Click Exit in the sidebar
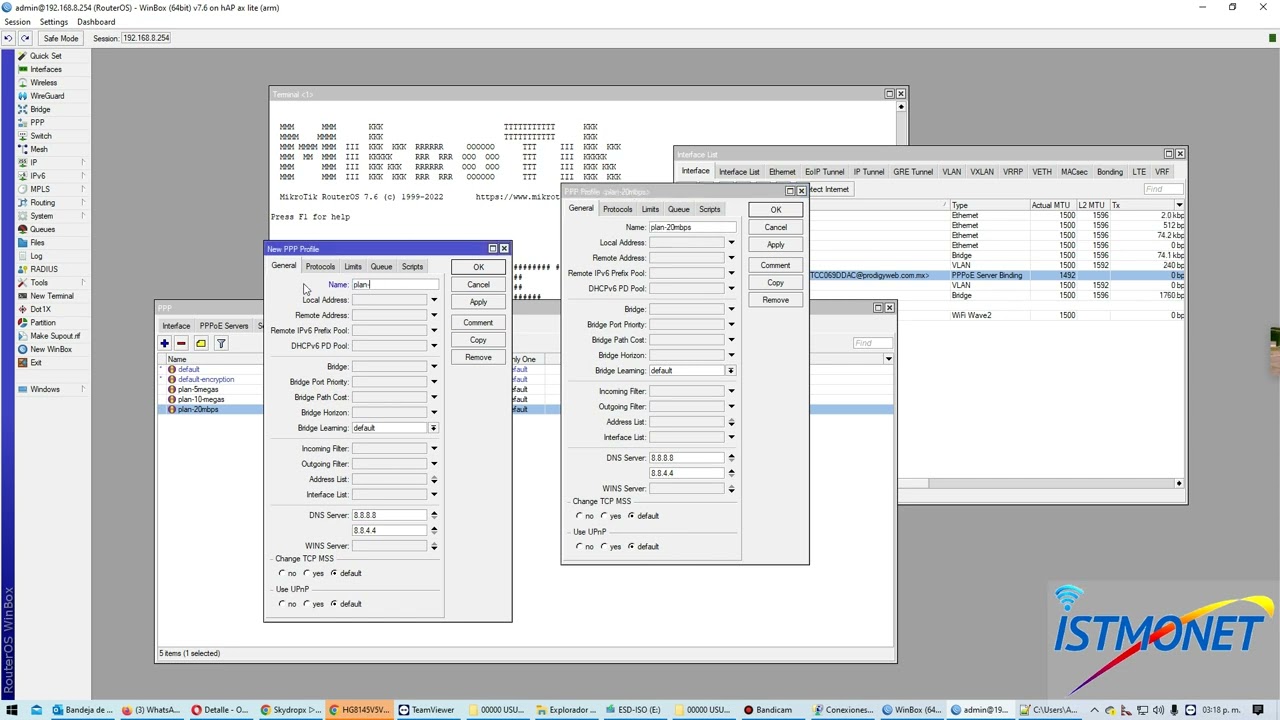The image size is (1280, 720). point(36,362)
